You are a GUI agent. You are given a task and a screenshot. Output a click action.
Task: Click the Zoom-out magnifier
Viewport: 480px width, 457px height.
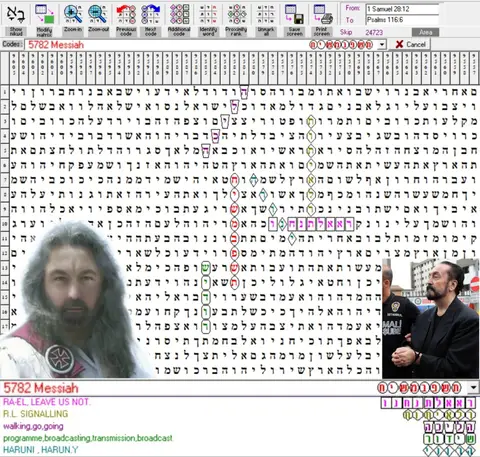[98, 19]
